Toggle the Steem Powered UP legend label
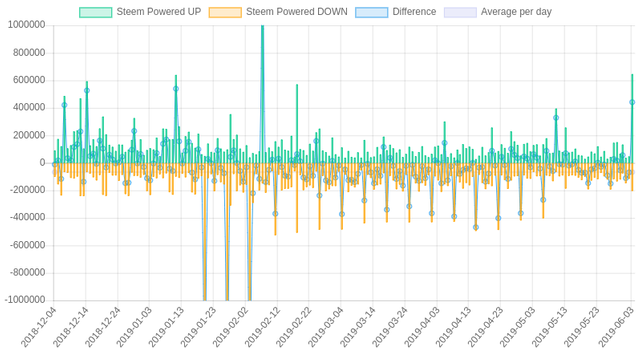The image size is (640, 361). (x=159, y=12)
